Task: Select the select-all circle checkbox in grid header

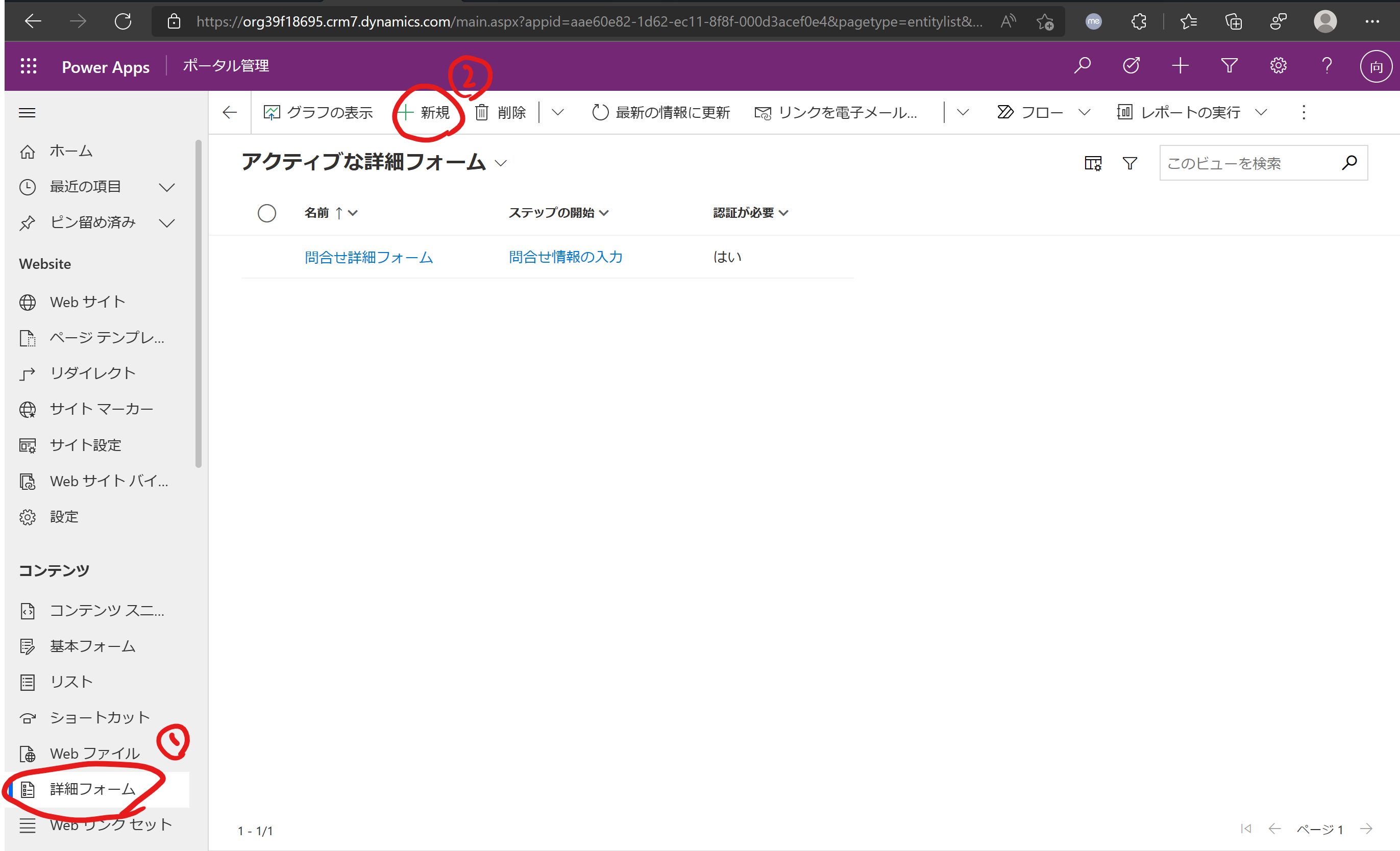Action: click(267, 213)
